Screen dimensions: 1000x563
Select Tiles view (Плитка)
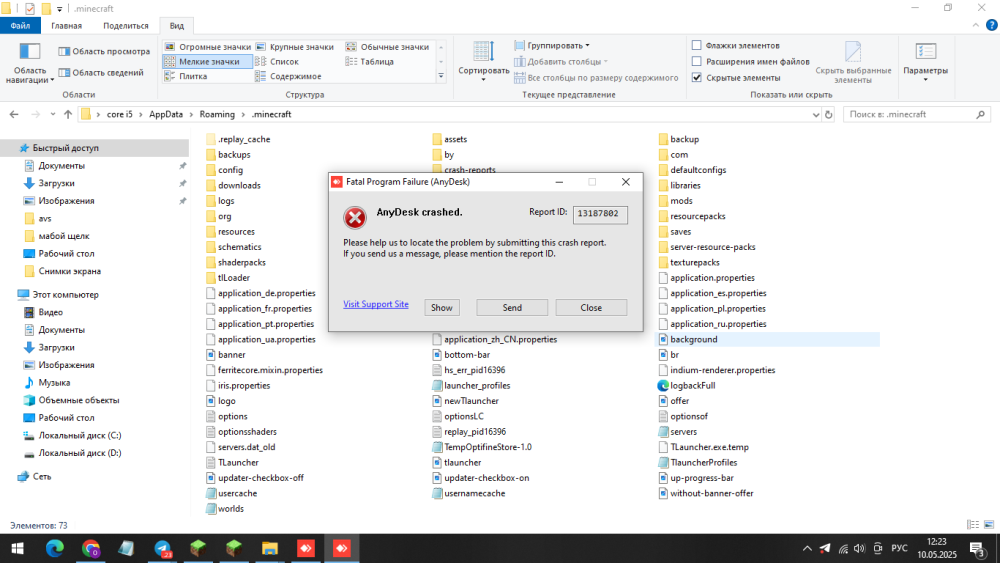click(x=186, y=76)
